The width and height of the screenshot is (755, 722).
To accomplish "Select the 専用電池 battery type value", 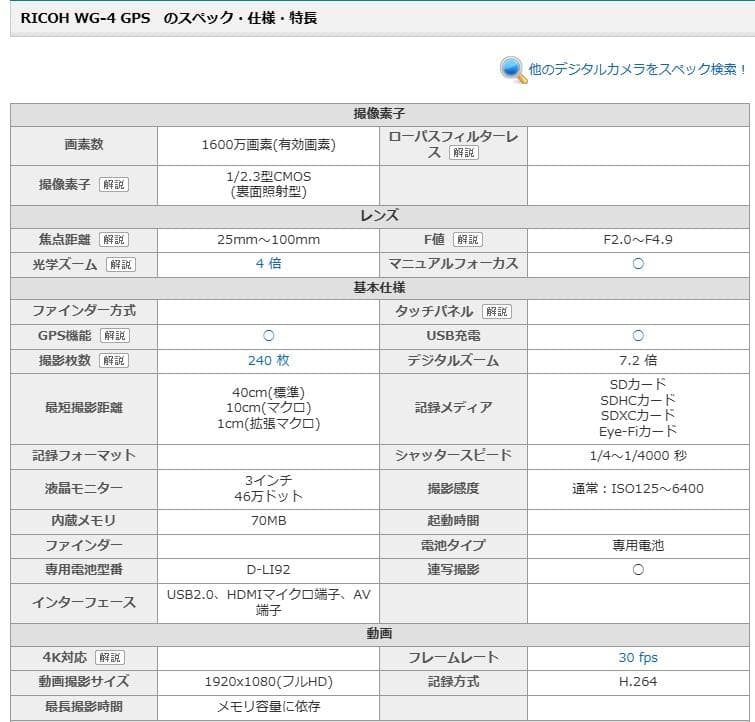I will click(638, 545).
